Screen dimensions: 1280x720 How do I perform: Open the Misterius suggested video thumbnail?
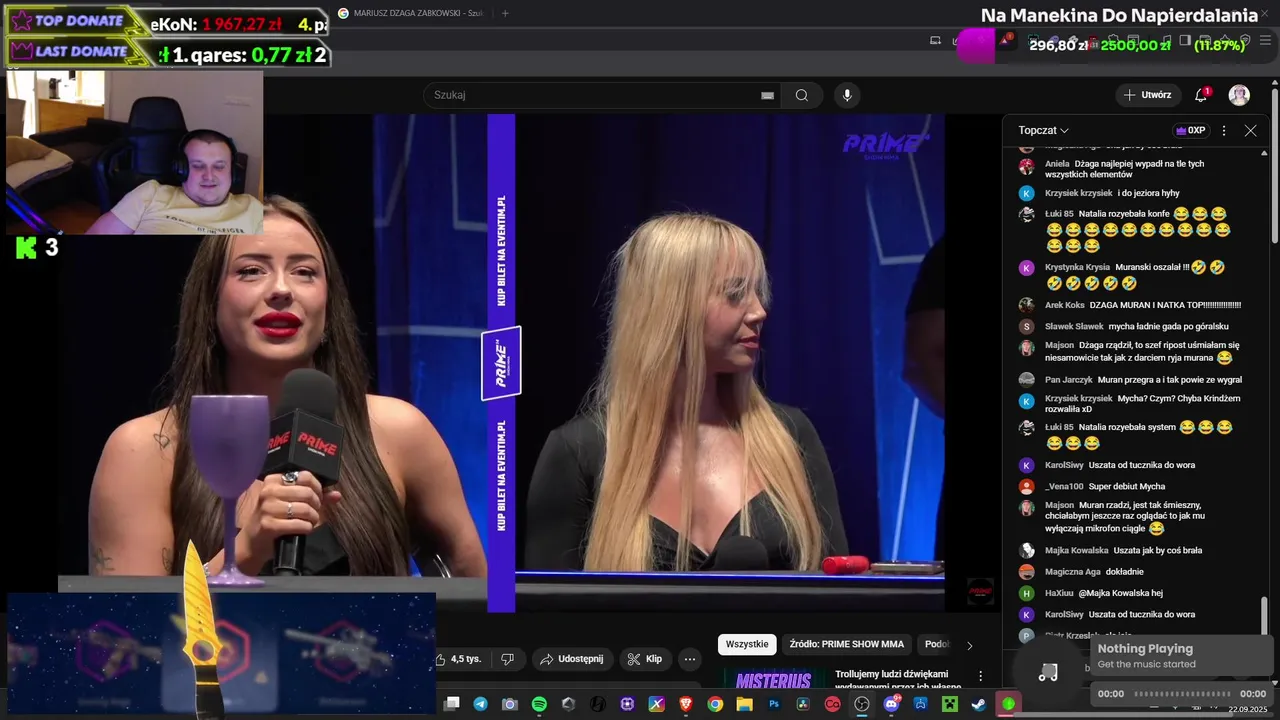point(773,680)
